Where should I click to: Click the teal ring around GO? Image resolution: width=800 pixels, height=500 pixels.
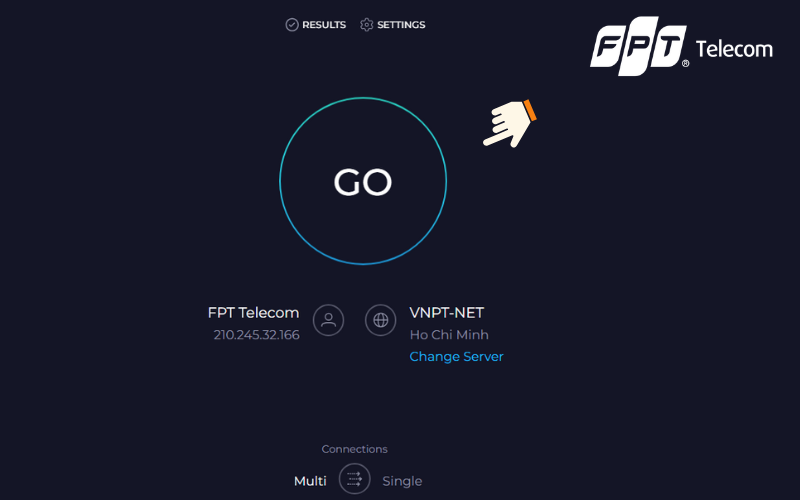coord(363,98)
